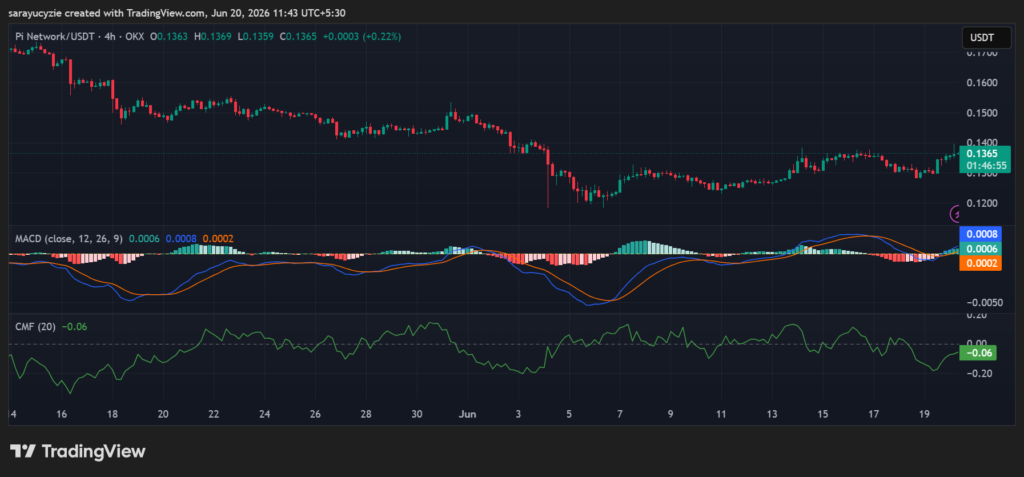The height and width of the screenshot is (477, 1024).
Task: Click the 16 date label on time axis
Action: click(x=61, y=414)
